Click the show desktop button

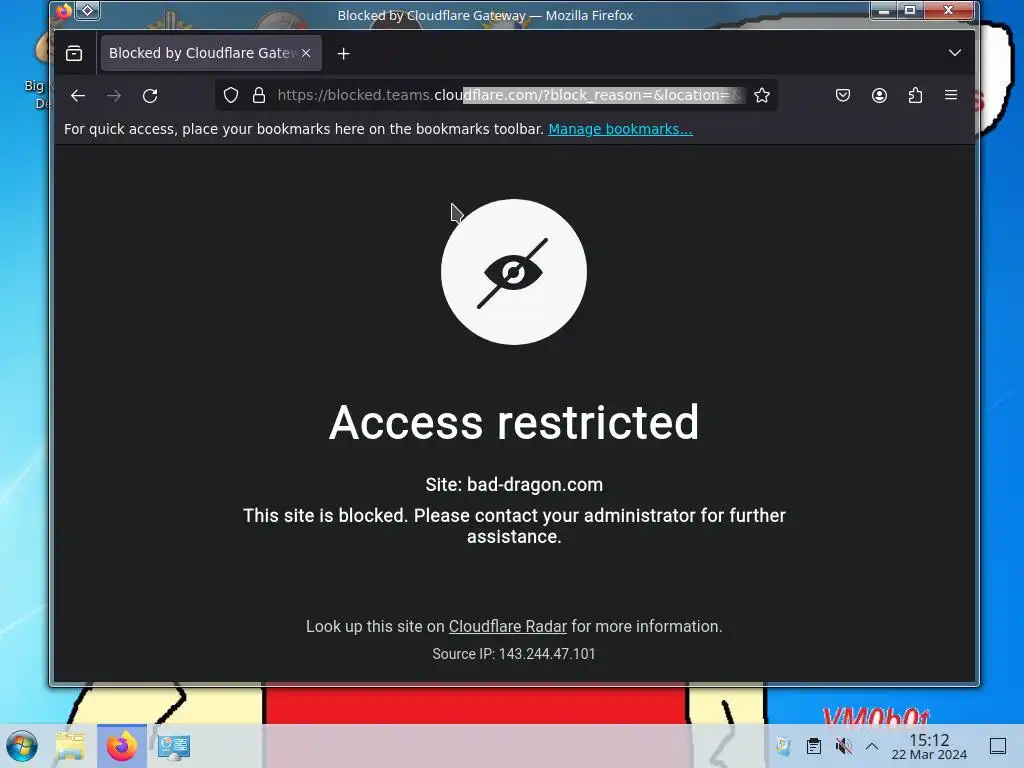(x=997, y=746)
